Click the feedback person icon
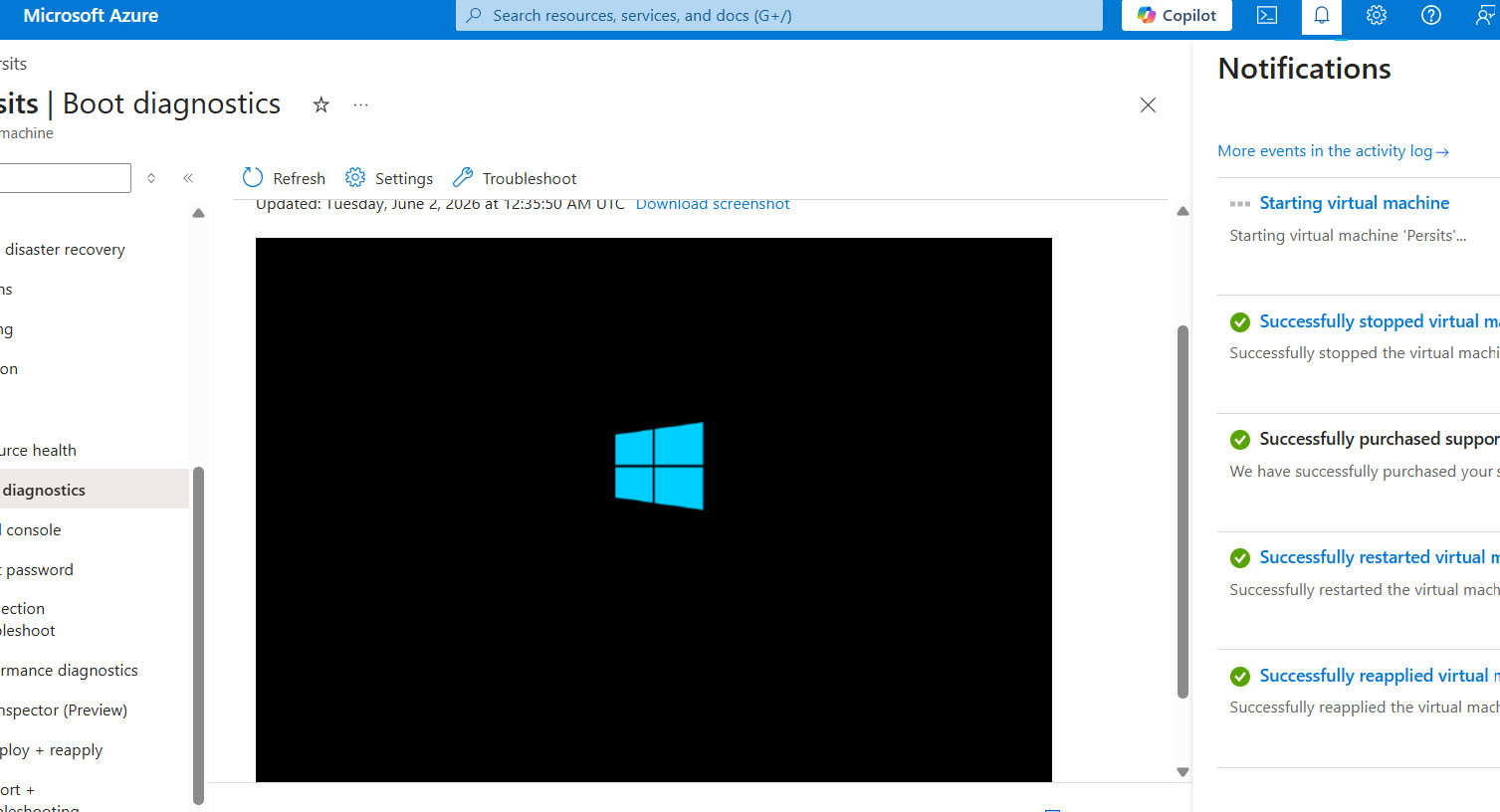Image resolution: width=1500 pixels, height=812 pixels. (1485, 16)
